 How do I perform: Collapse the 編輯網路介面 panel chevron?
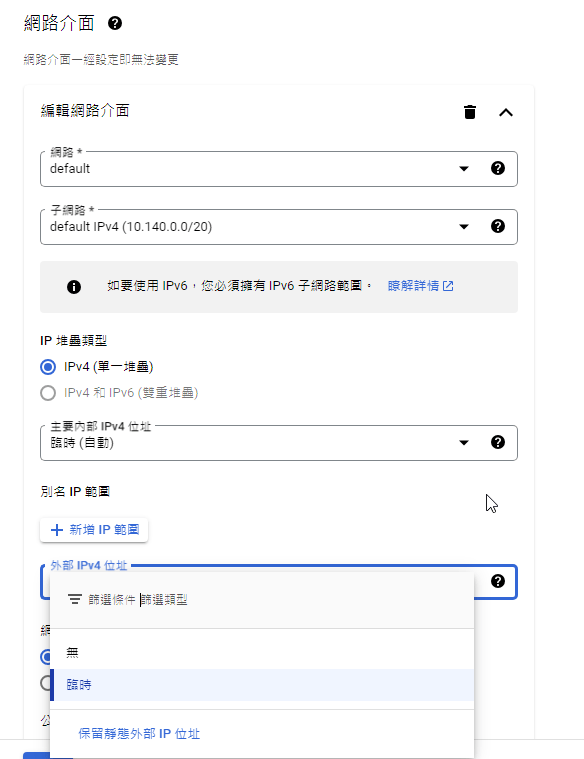(506, 112)
